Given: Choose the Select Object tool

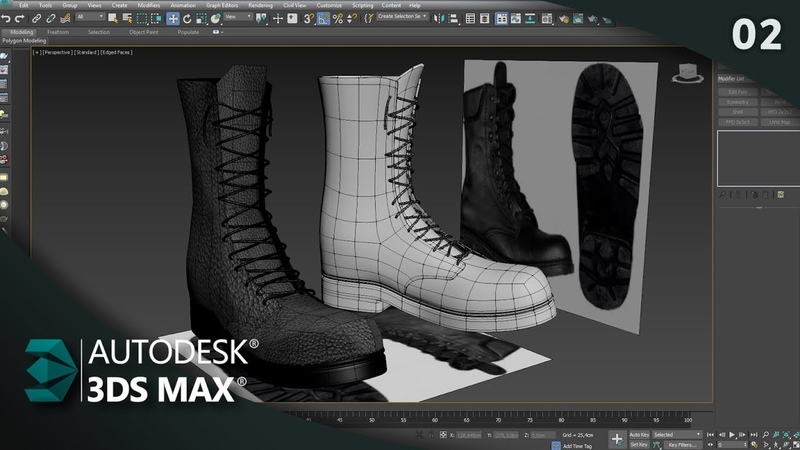Looking at the screenshot, I should [113, 19].
